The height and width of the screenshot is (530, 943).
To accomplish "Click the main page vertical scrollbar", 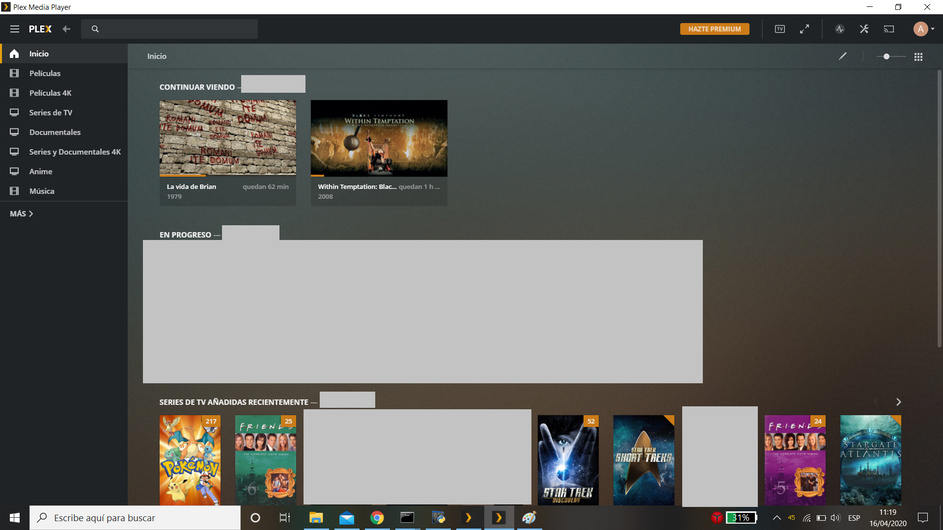I will coord(939,209).
